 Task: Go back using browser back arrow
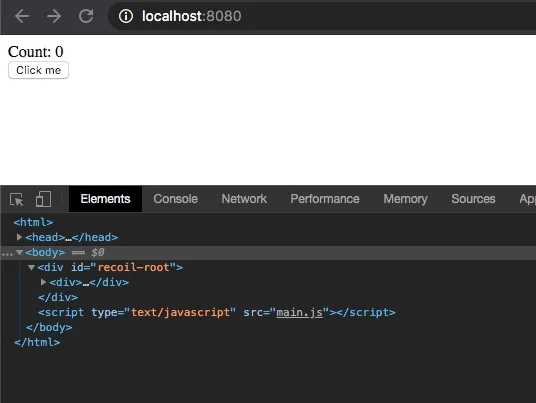pos(22,16)
